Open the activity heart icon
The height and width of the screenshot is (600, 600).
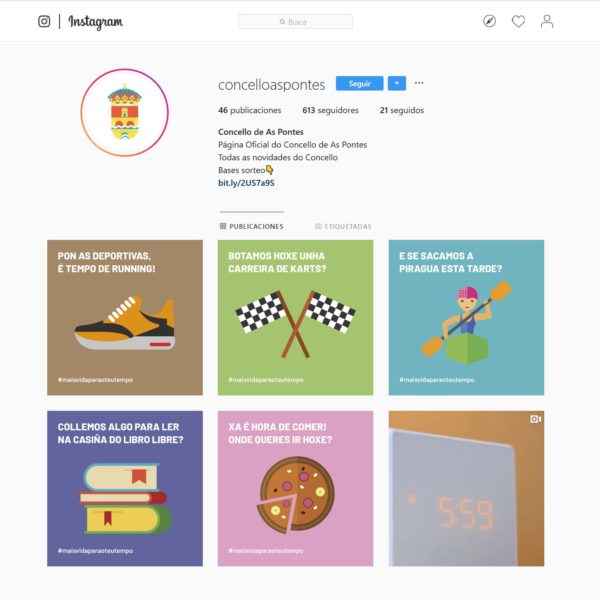click(x=518, y=21)
